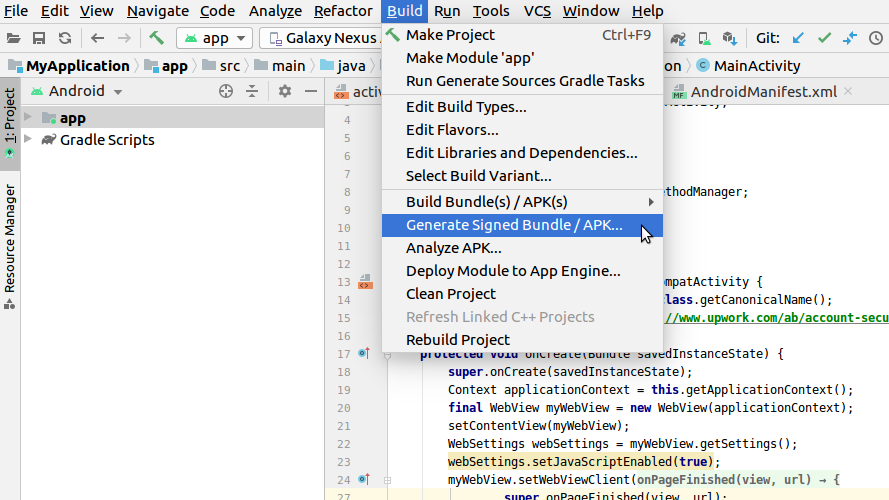Click the override gutter icon on line 24
Image resolution: width=889 pixels, height=500 pixels.
pyautogui.click(x=364, y=480)
